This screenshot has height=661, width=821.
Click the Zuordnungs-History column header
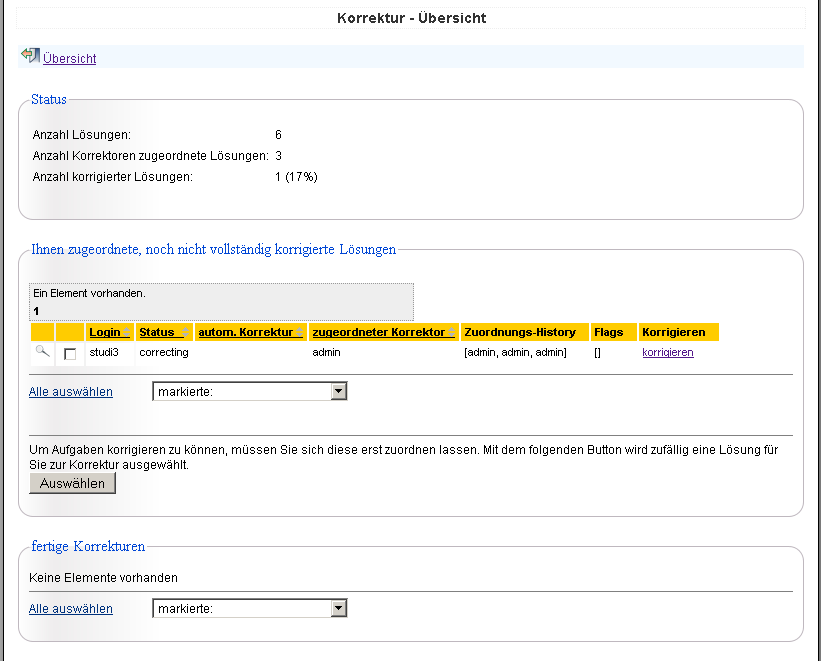pyautogui.click(x=525, y=332)
